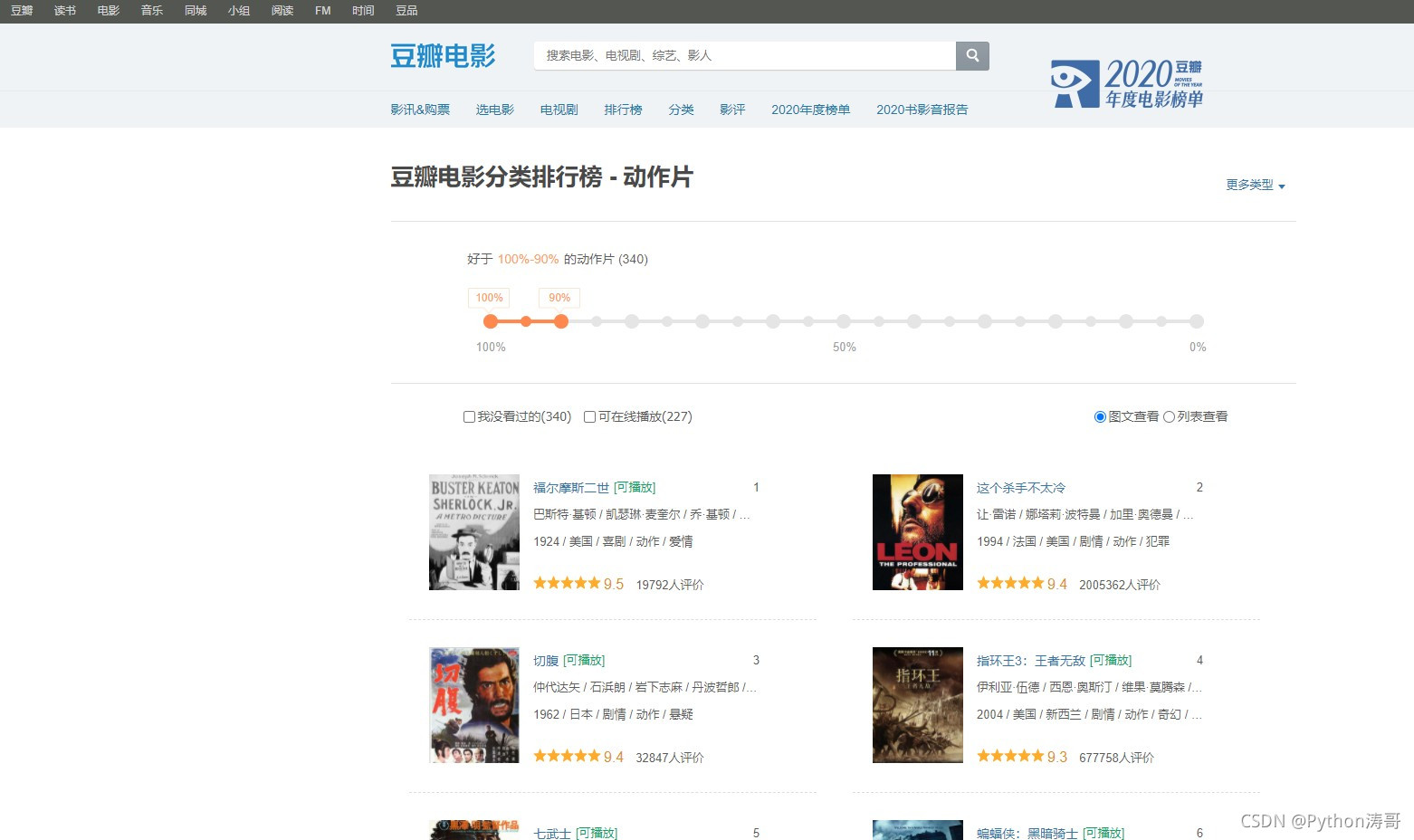Open 排行榜 in the navigation bar
1414x840 pixels.
click(x=623, y=110)
